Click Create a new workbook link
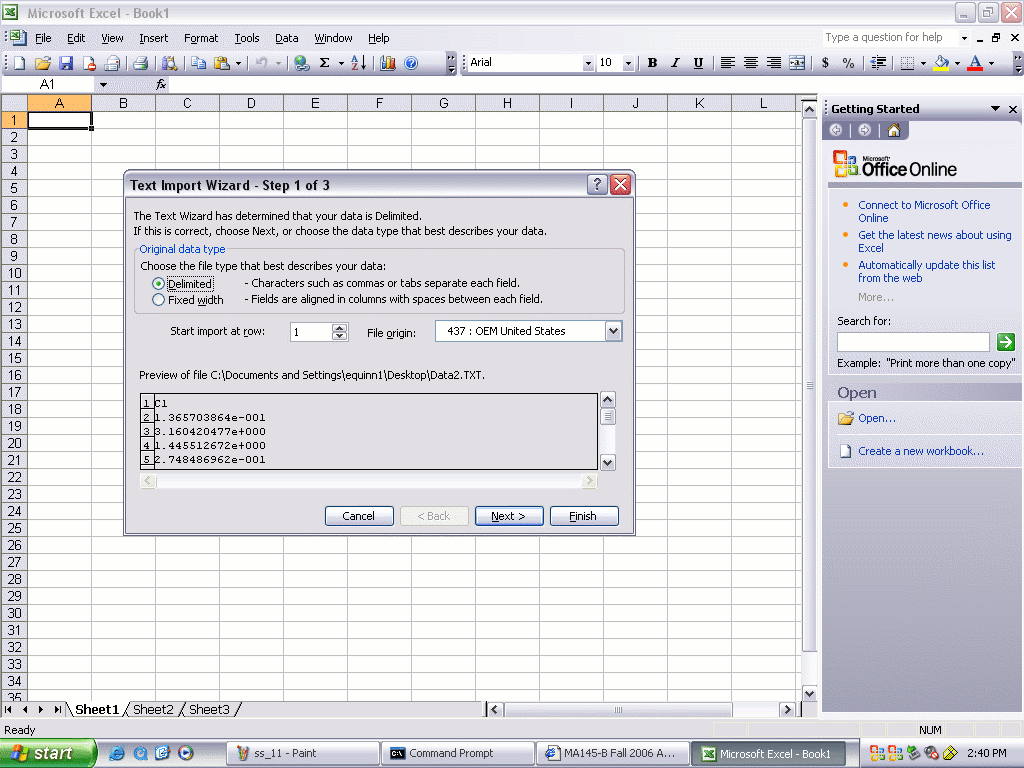 (x=920, y=451)
